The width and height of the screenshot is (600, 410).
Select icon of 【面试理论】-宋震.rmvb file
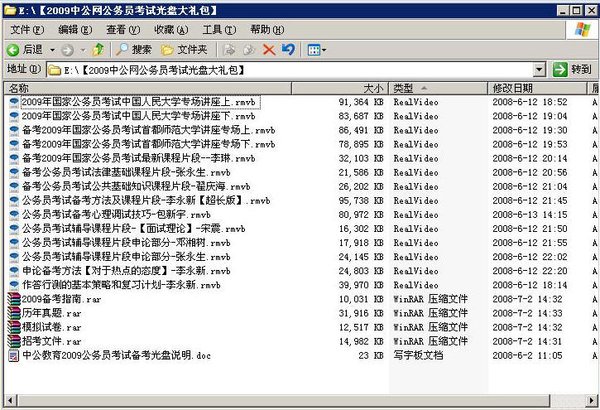[14, 229]
